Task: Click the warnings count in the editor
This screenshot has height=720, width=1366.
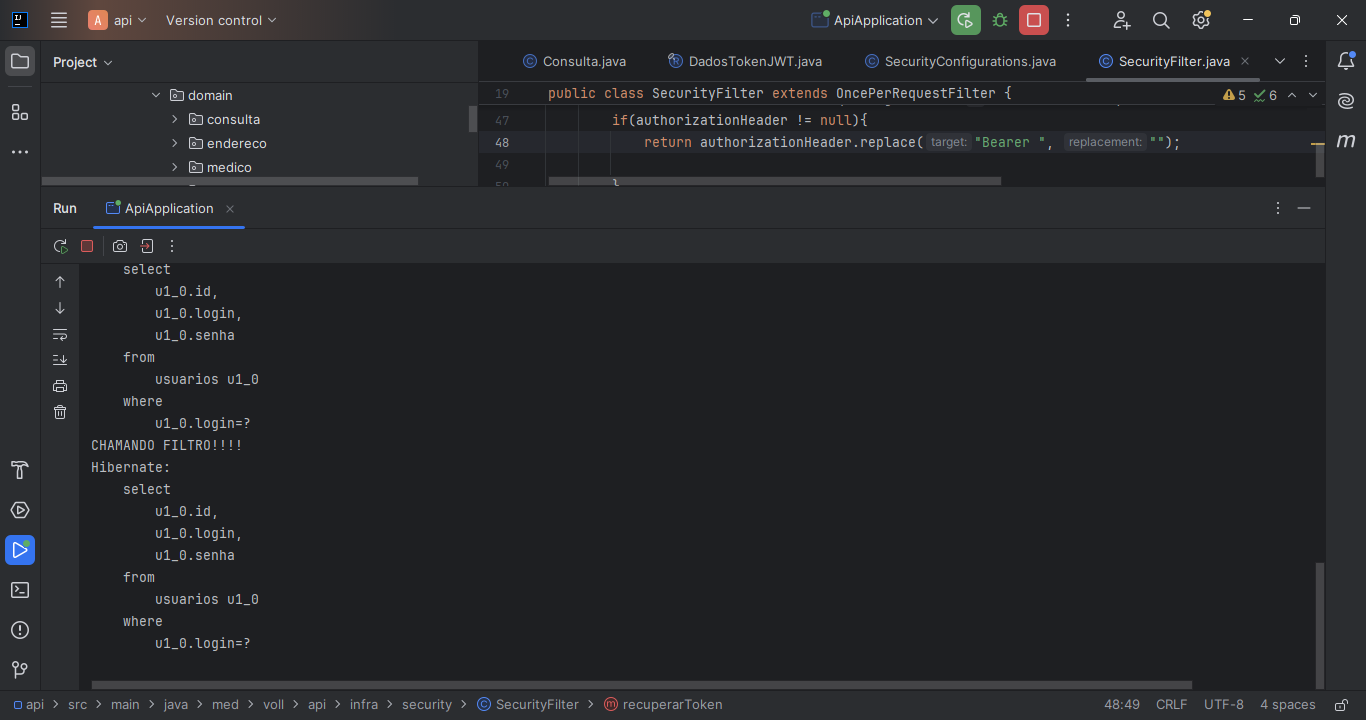Action: point(1235,95)
